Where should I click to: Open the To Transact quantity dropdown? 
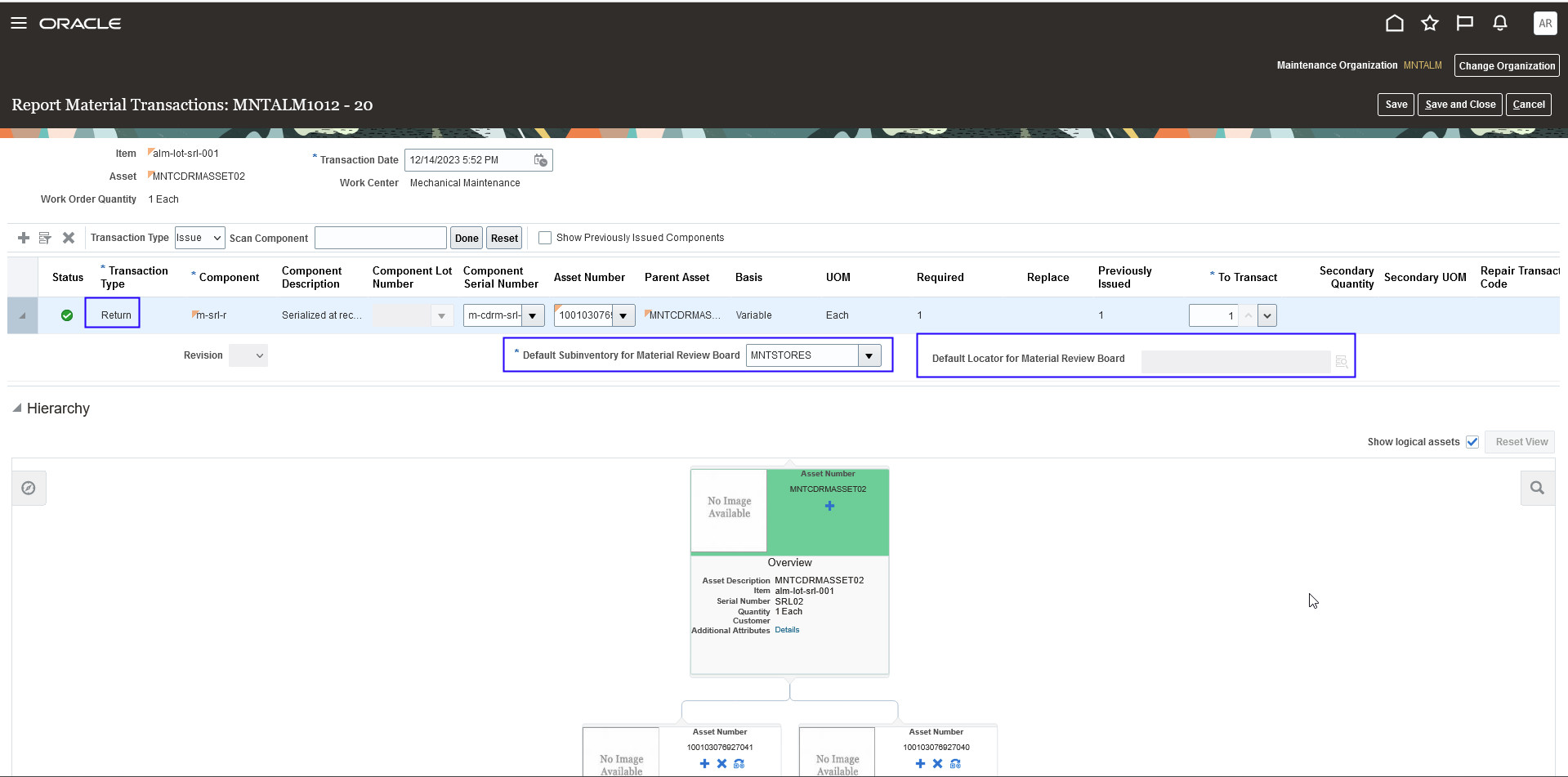click(x=1267, y=315)
